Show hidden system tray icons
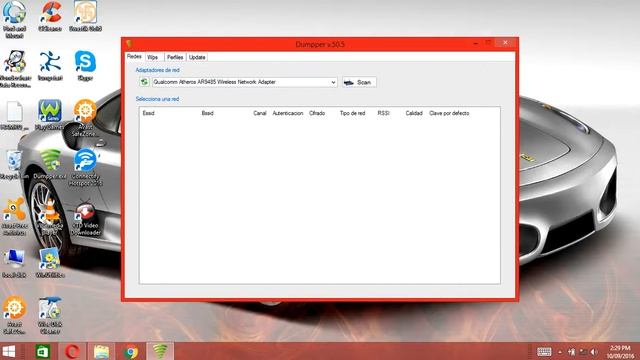 560,352
